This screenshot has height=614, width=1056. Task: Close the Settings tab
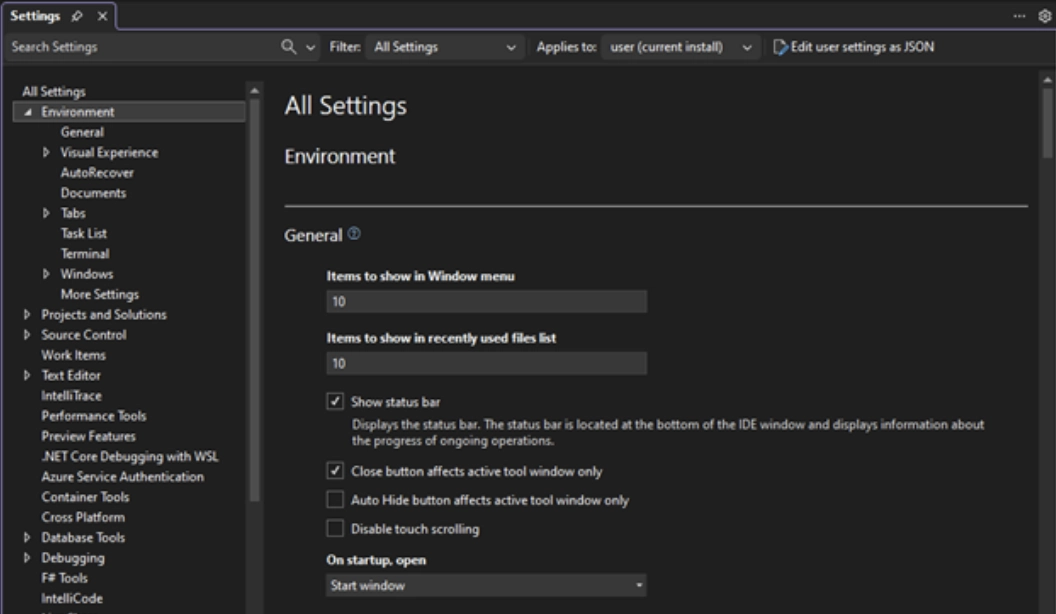[102, 17]
